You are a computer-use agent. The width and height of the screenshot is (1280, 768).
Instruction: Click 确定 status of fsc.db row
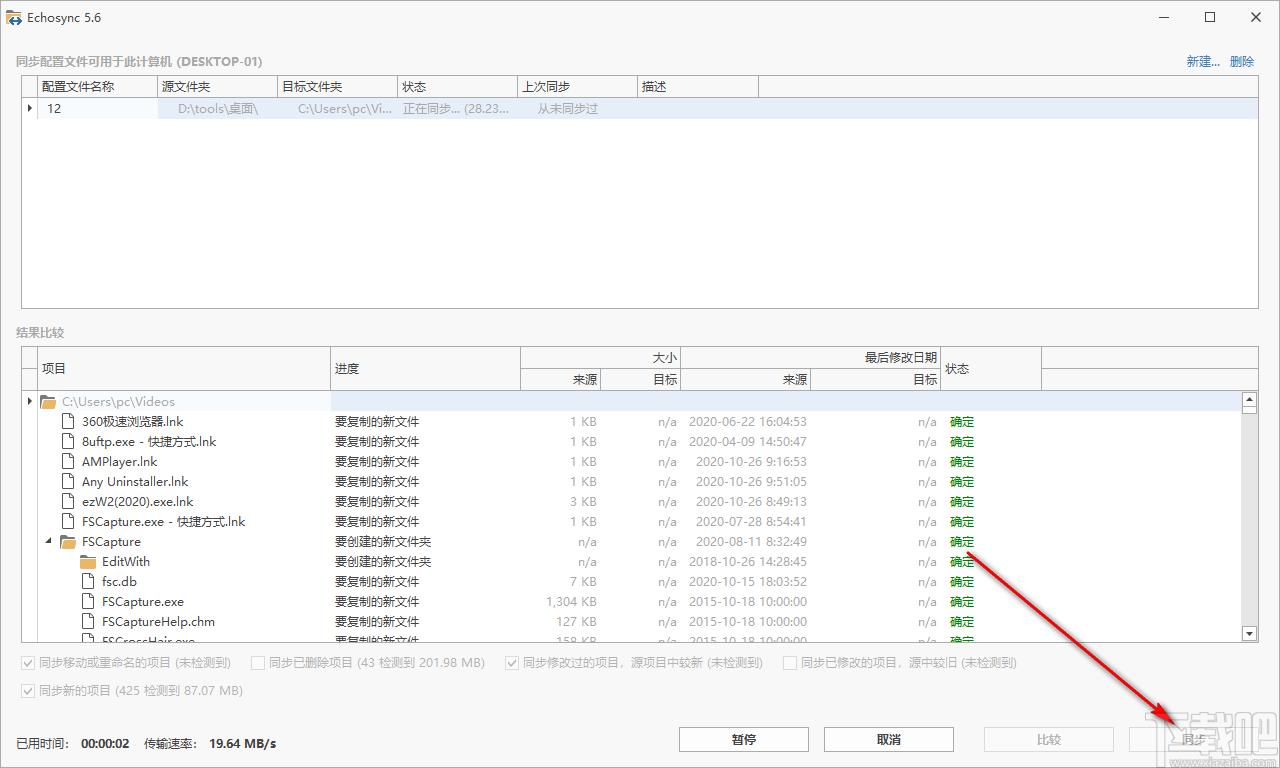point(962,582)
